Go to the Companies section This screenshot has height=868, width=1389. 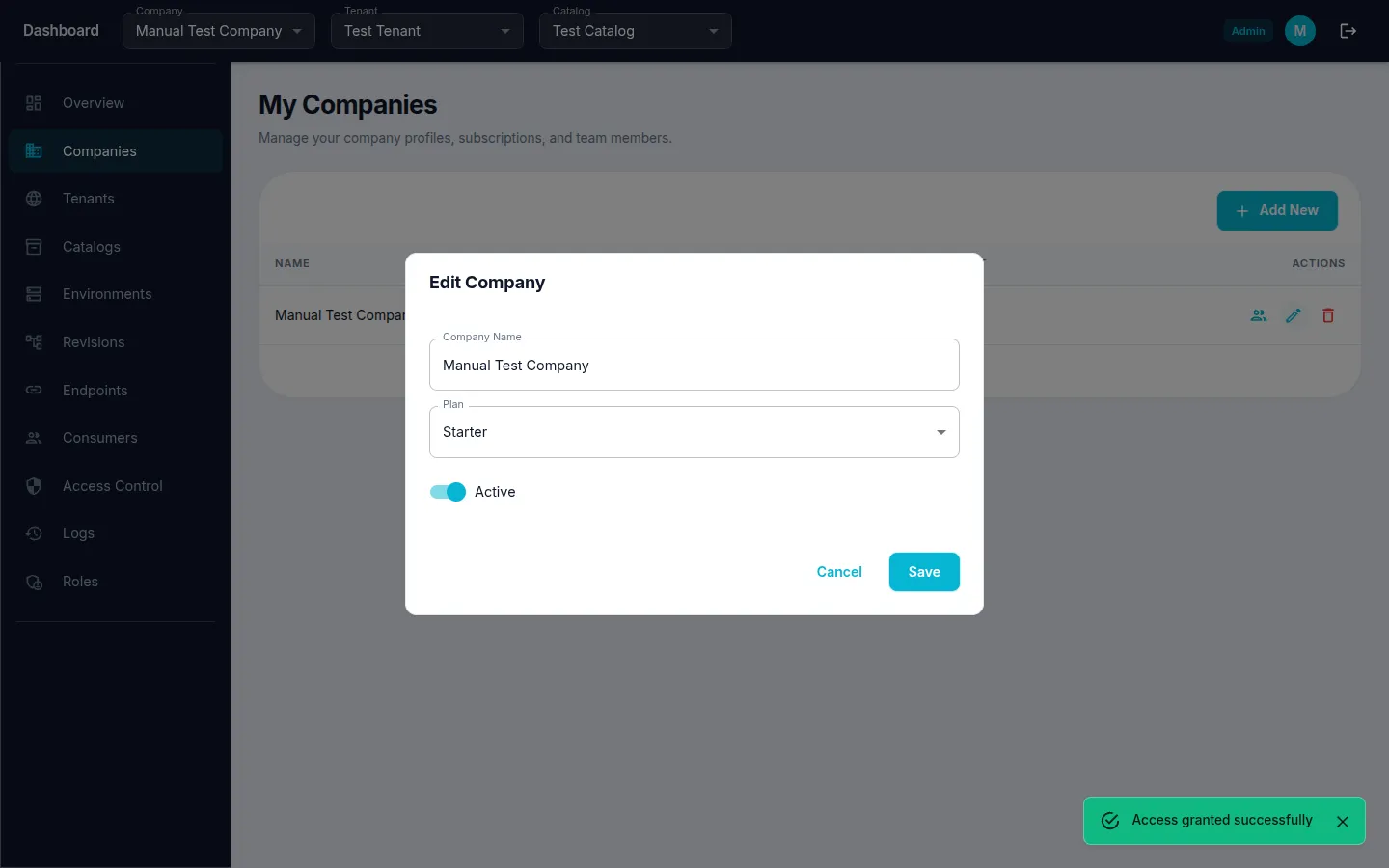tap(99, 150)
